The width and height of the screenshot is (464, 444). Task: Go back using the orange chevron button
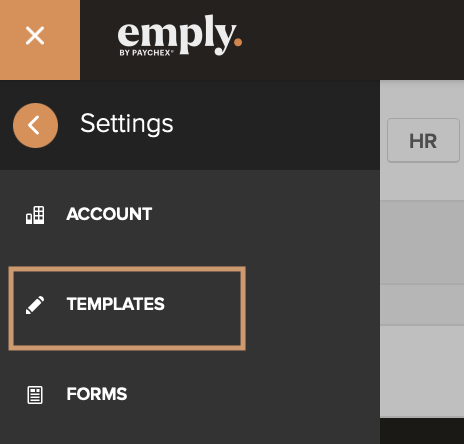pyautogui.click(x=35, y=125)
